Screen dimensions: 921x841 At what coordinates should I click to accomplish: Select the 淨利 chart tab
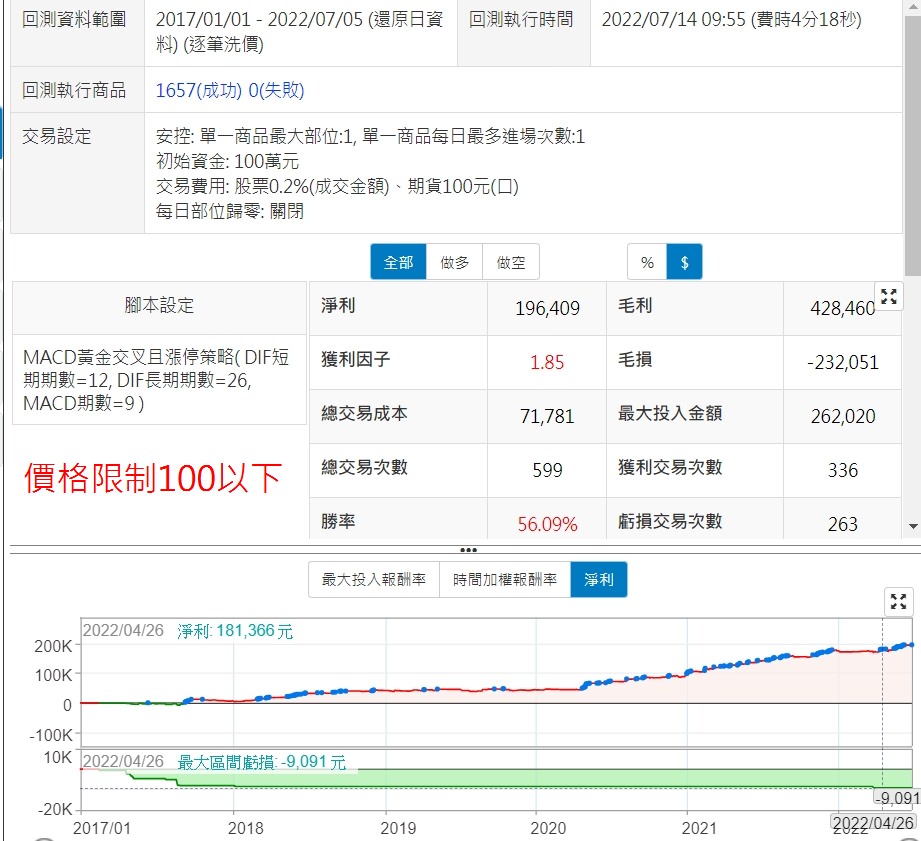599,579
